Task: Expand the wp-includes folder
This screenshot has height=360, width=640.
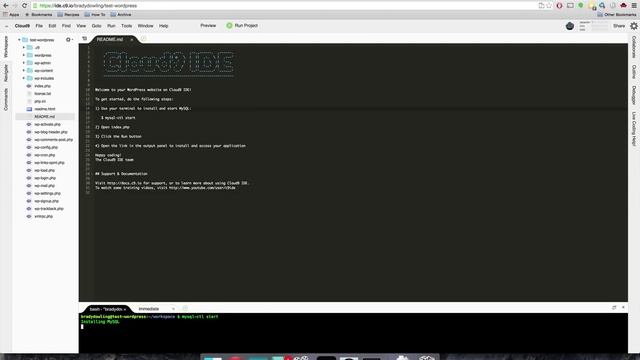Action: pyautogui.click(x=24, y=78)
